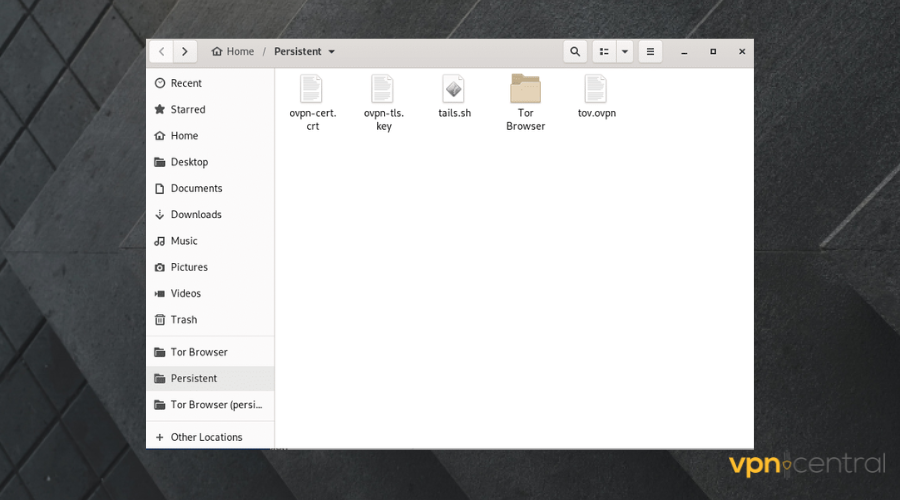Select the tails.sh script icon

(454, 89)
